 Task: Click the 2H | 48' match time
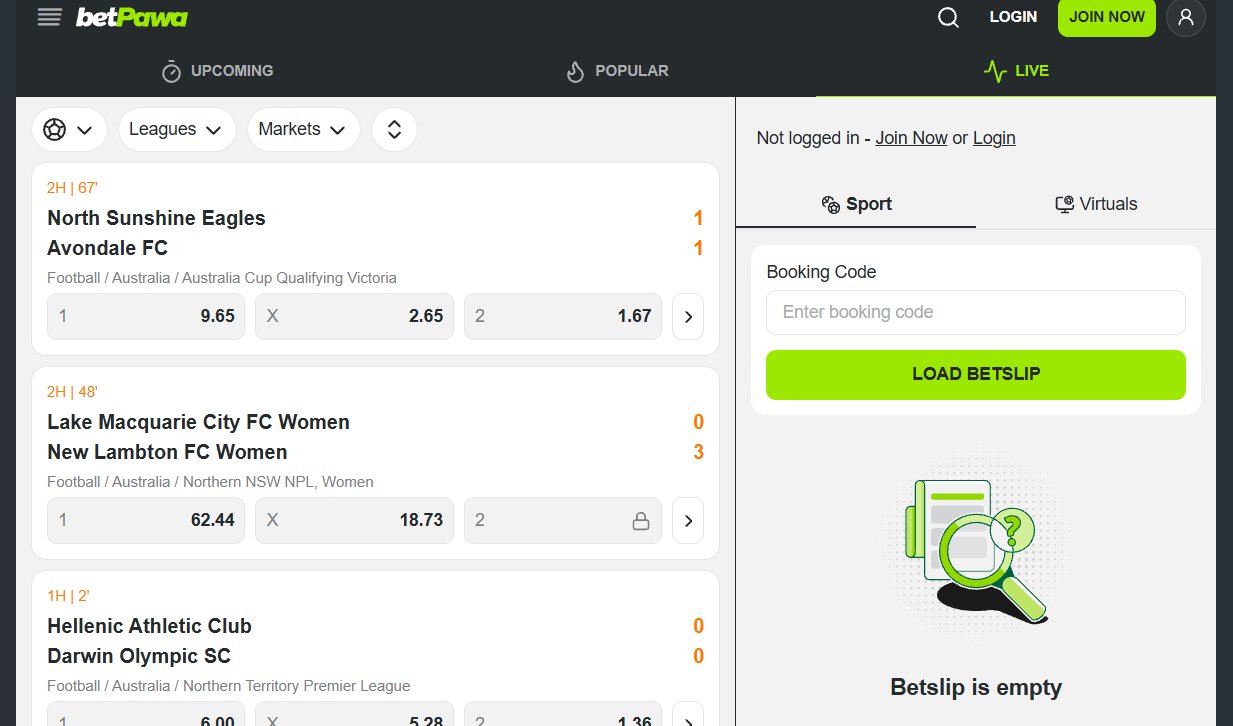point(72,391)
